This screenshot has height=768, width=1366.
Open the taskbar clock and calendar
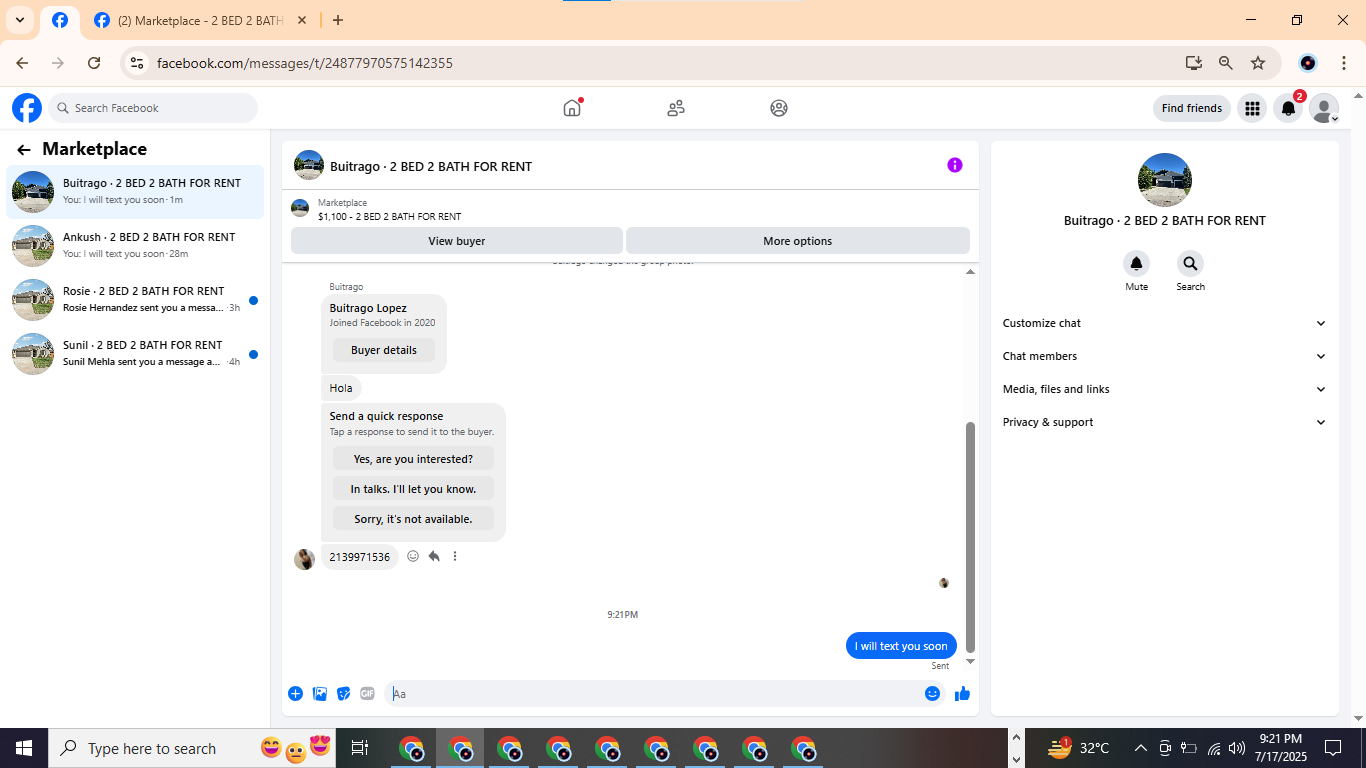(x=1280, y=748)
